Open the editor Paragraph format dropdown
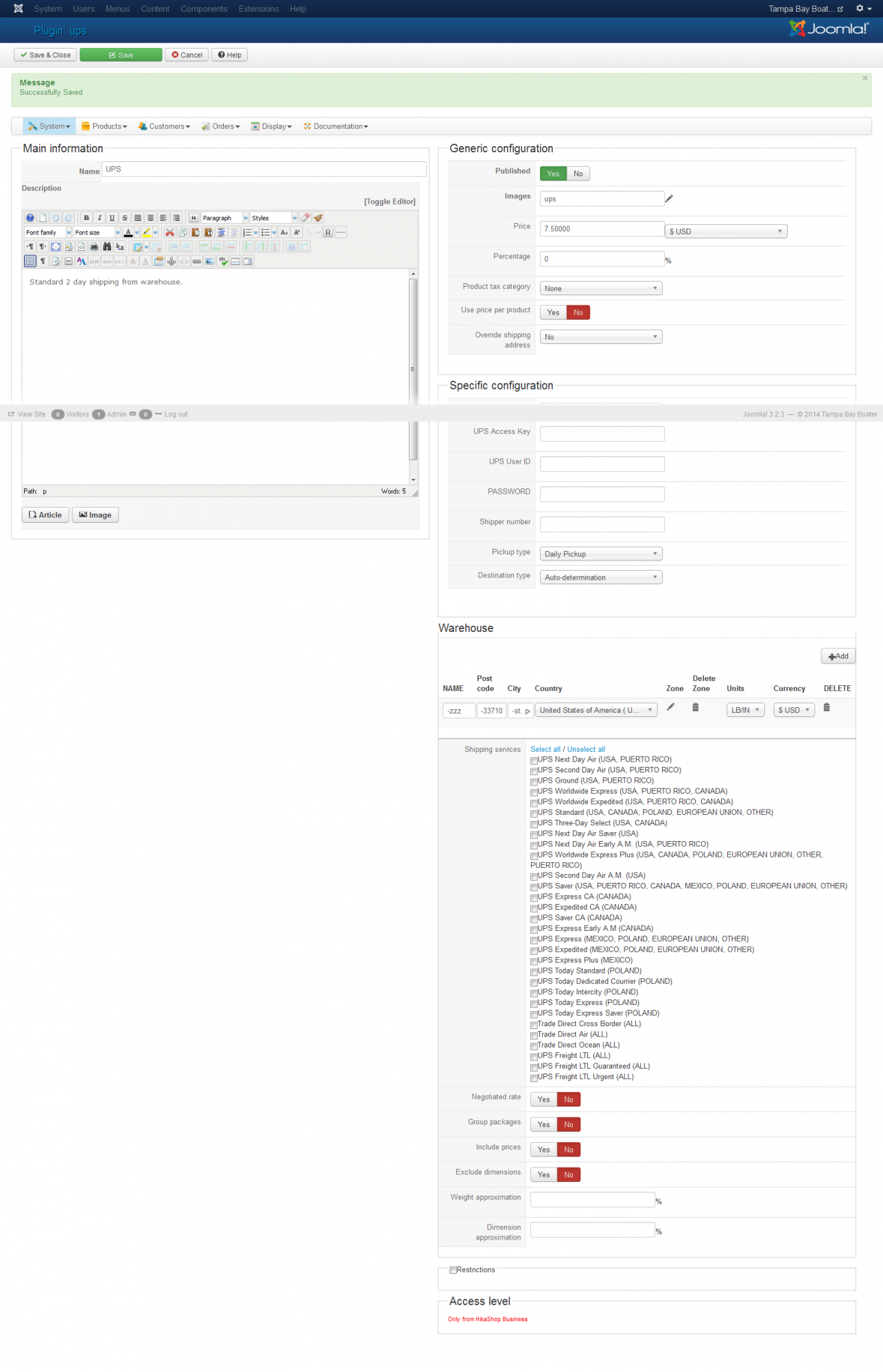The width and height of the screenshot is (883, 1372). pyautogui.click(x=225, y=218)
